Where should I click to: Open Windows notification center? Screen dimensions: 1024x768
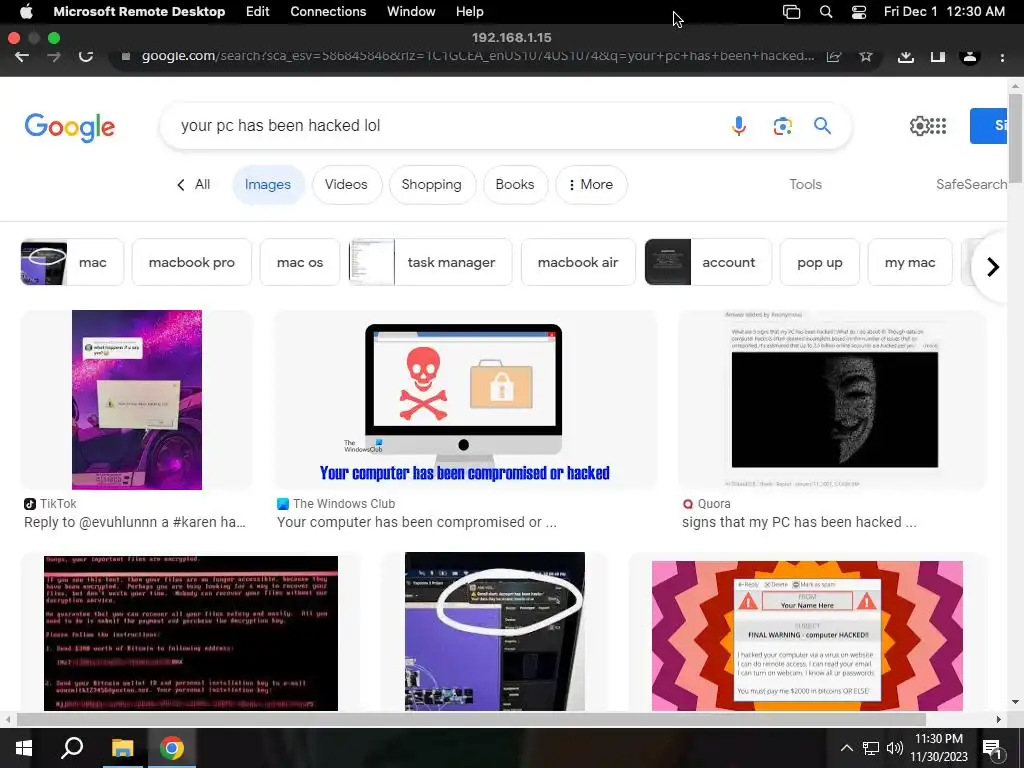click(x=992, y=748)
